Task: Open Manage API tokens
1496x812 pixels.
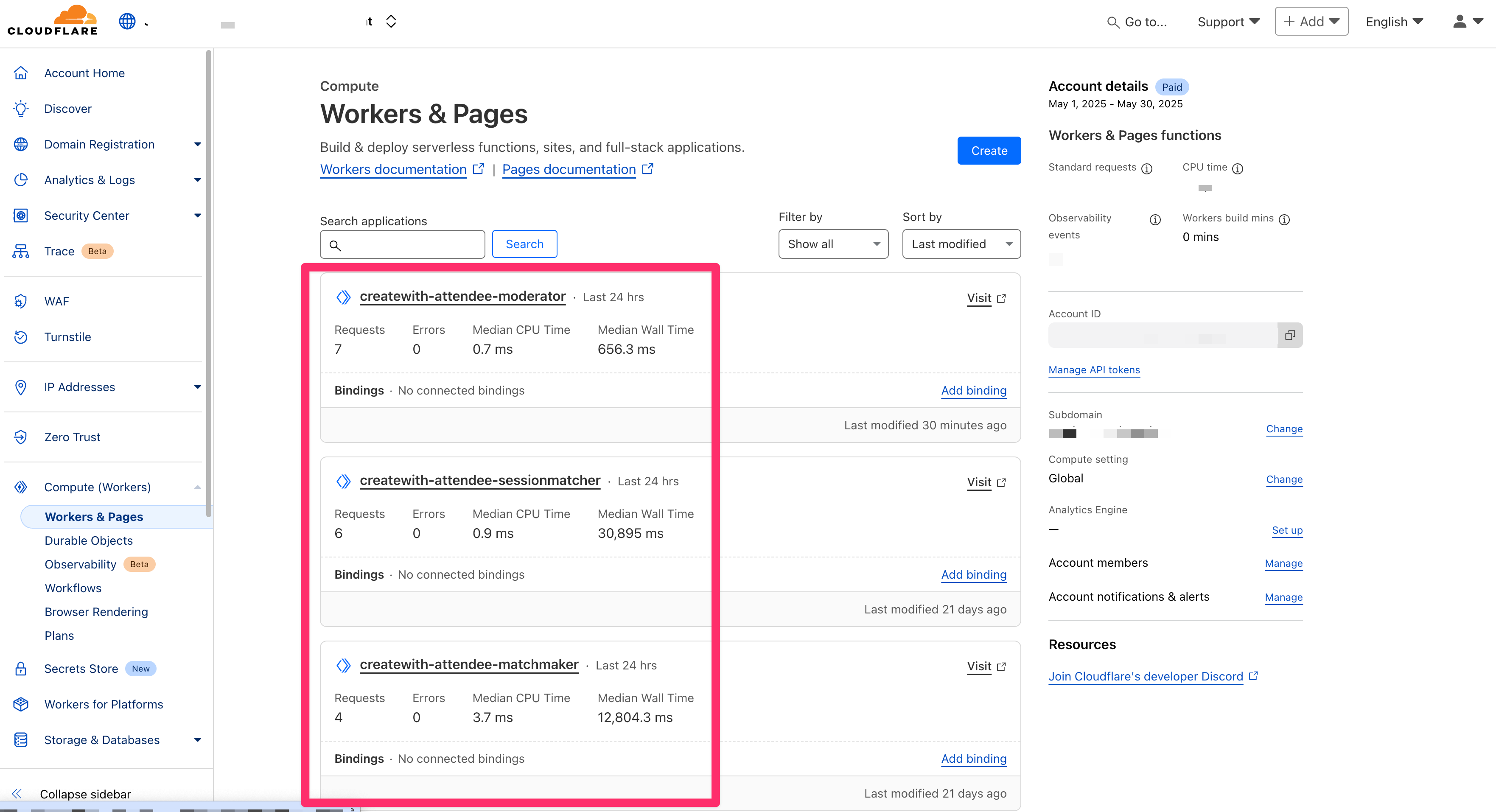Action: point(1094,370)
